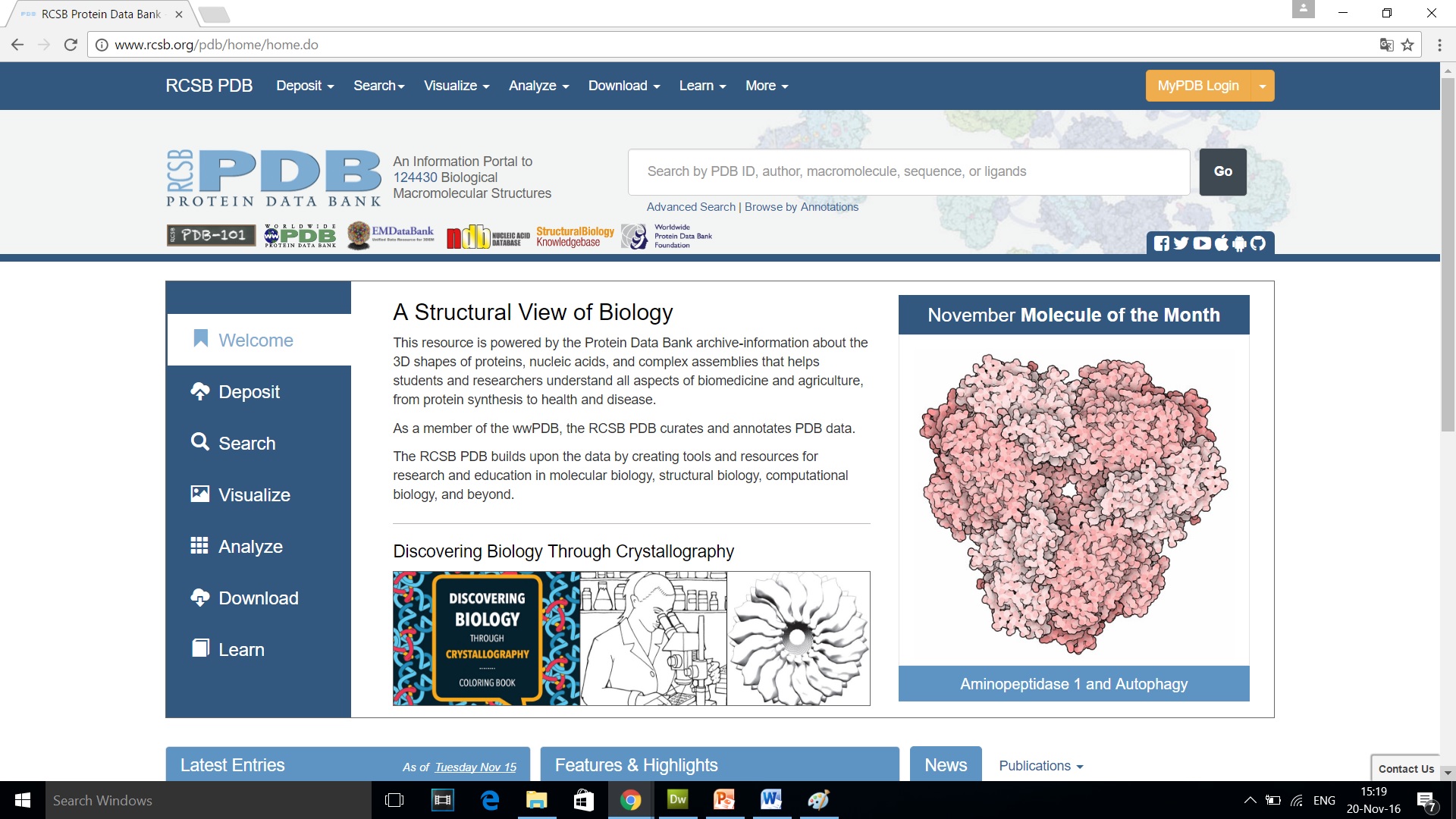Select Analyze in the sidebar
The width and height of the screenshot is (1456, 819).
[x=259, y=546]
